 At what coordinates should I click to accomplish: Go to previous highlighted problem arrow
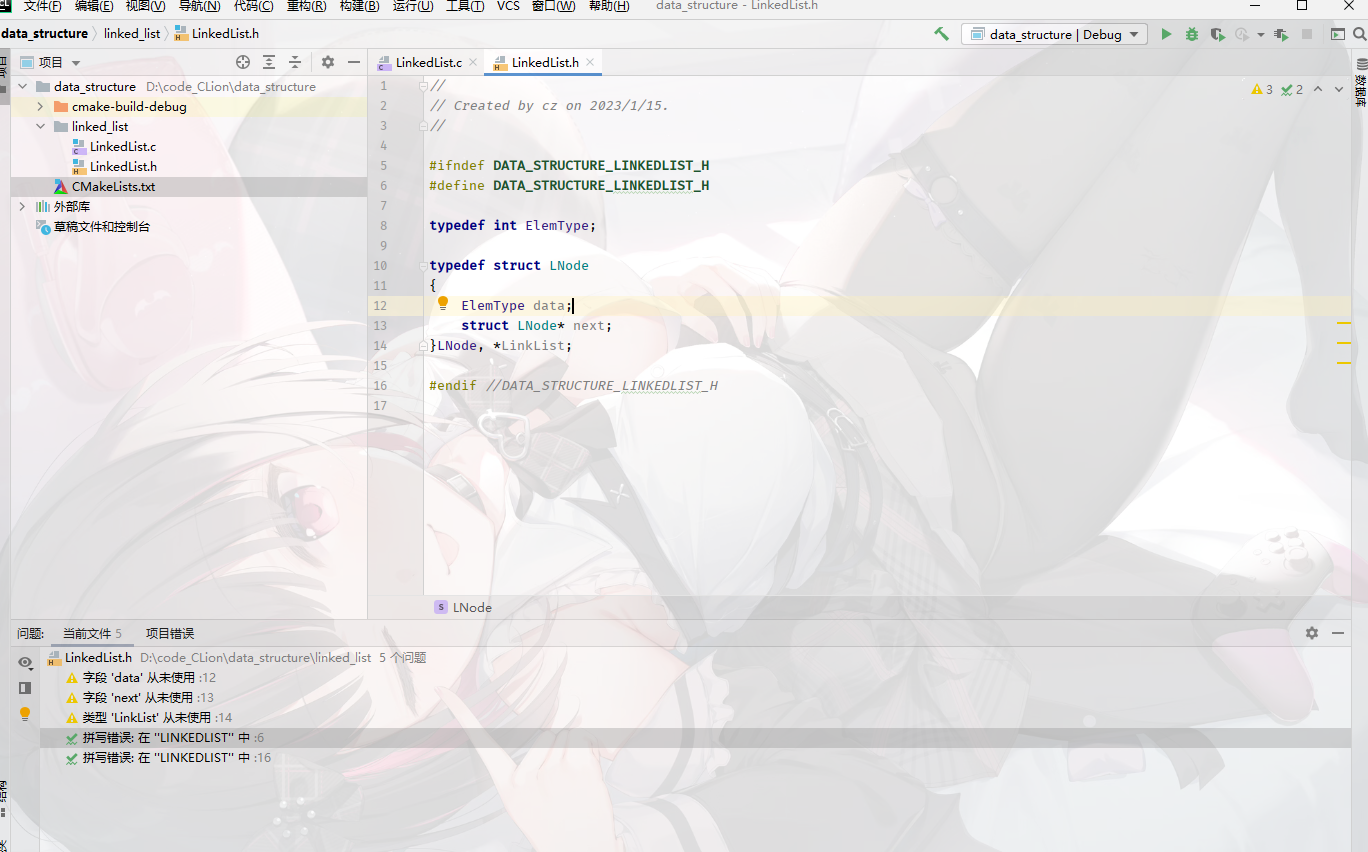(x=1318, y=89)
